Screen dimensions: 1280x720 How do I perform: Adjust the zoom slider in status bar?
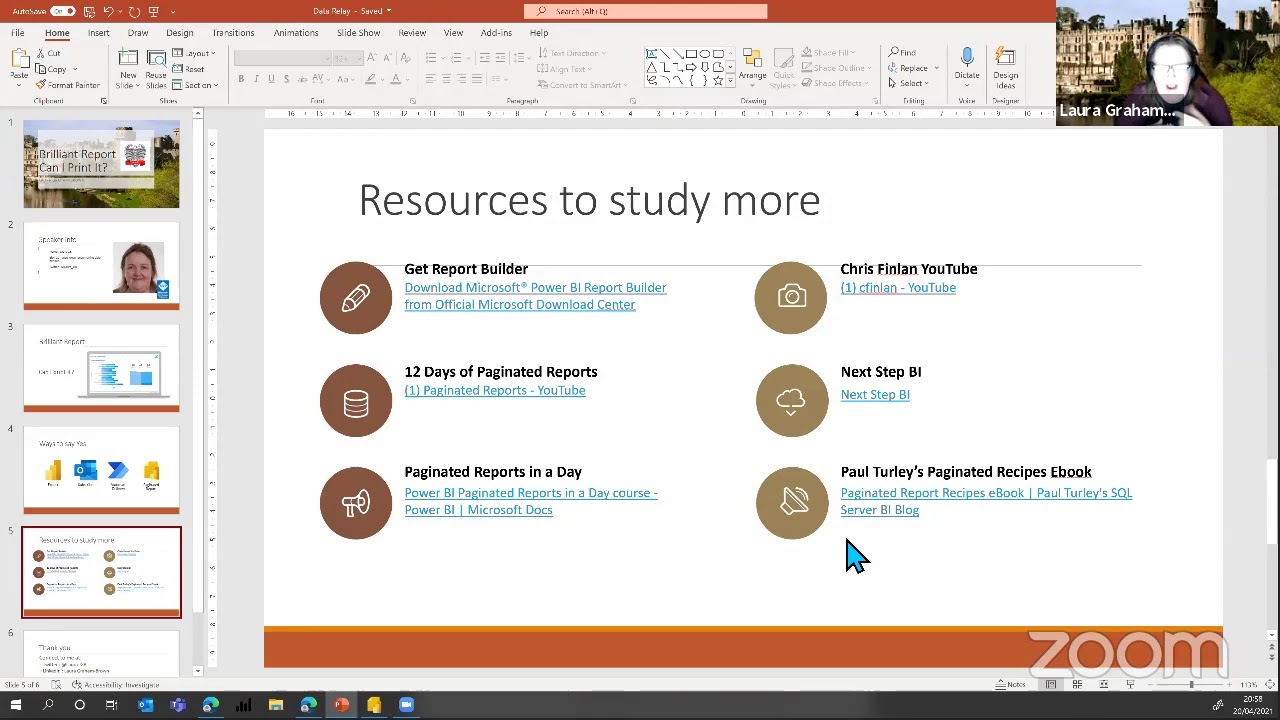pyautogui.click(x=1190, y=685)
